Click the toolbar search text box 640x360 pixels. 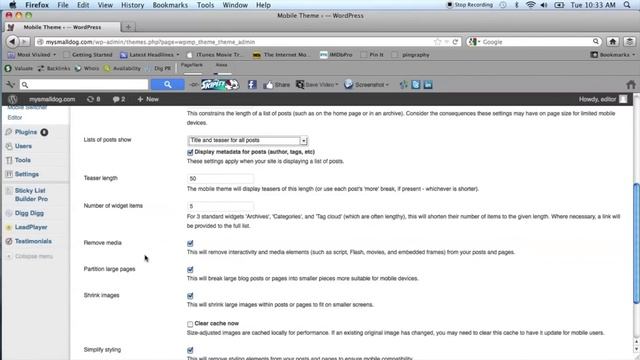click(84, 84)
